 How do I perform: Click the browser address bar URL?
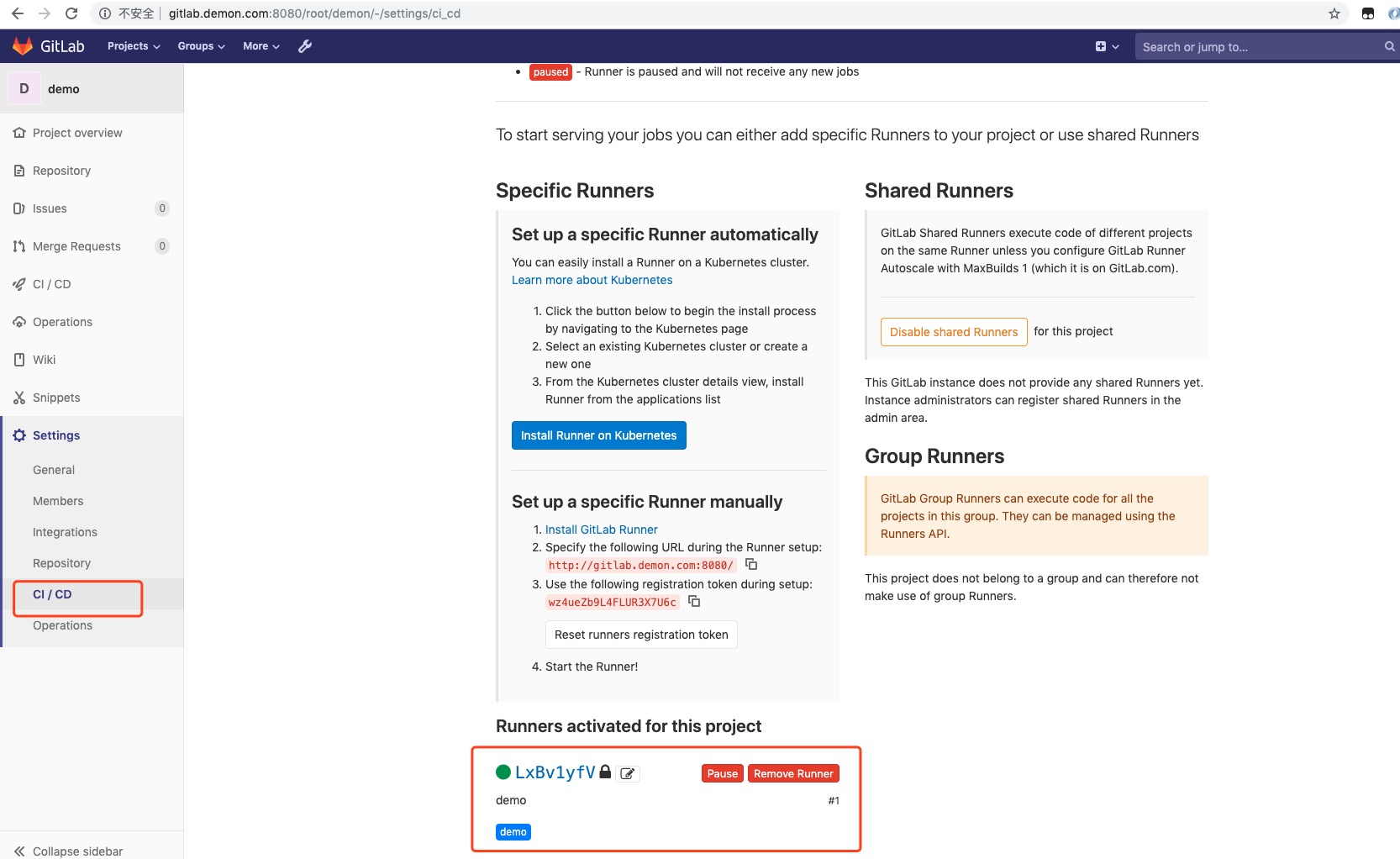click(314, 13)
